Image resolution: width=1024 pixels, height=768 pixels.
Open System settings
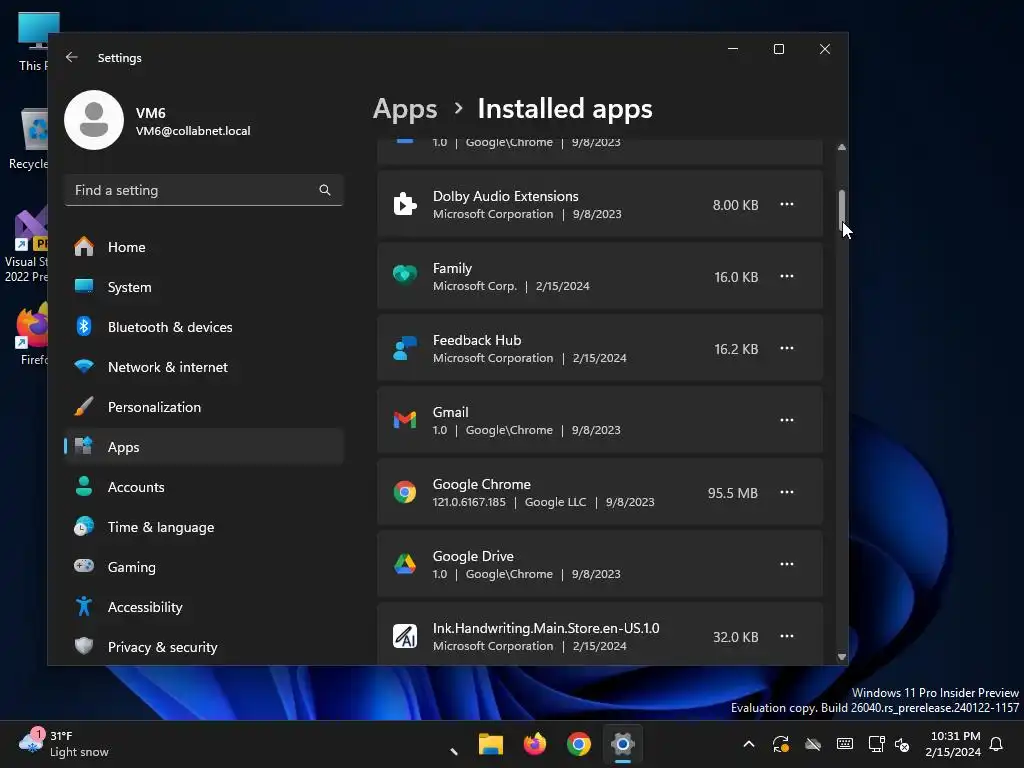[x=204, y=287]
